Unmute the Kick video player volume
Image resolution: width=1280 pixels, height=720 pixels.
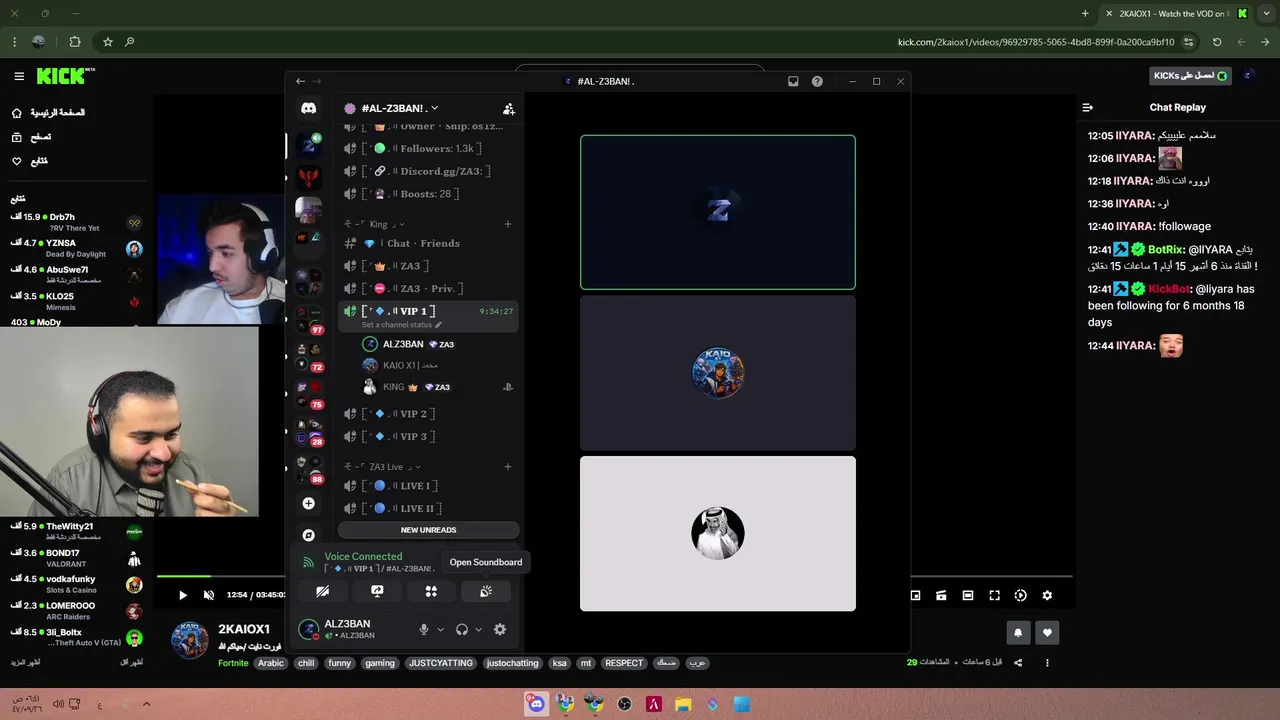(208, 595)
